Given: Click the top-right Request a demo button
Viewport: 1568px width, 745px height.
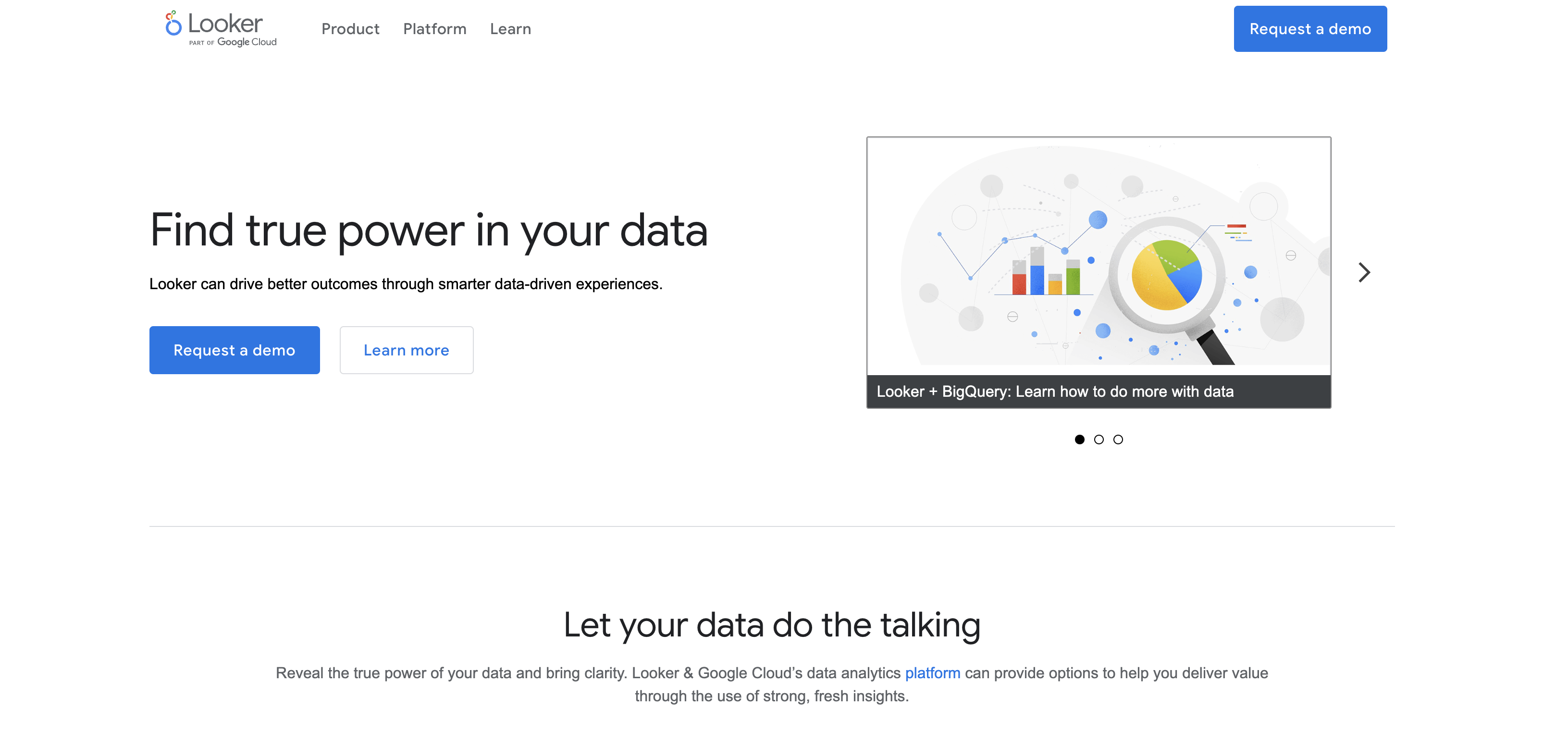Looking at the screenshot, I should (x=1310, y=29).
